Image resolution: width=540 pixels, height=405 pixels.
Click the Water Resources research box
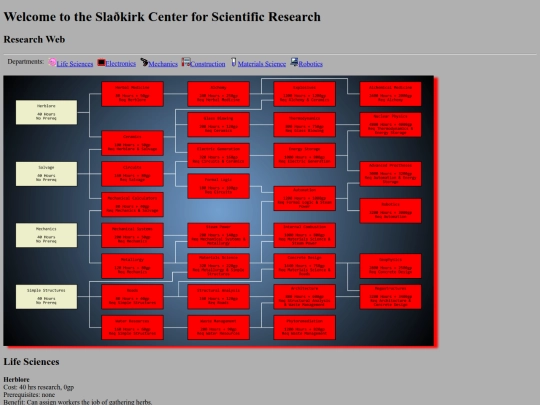coord(133,328)
